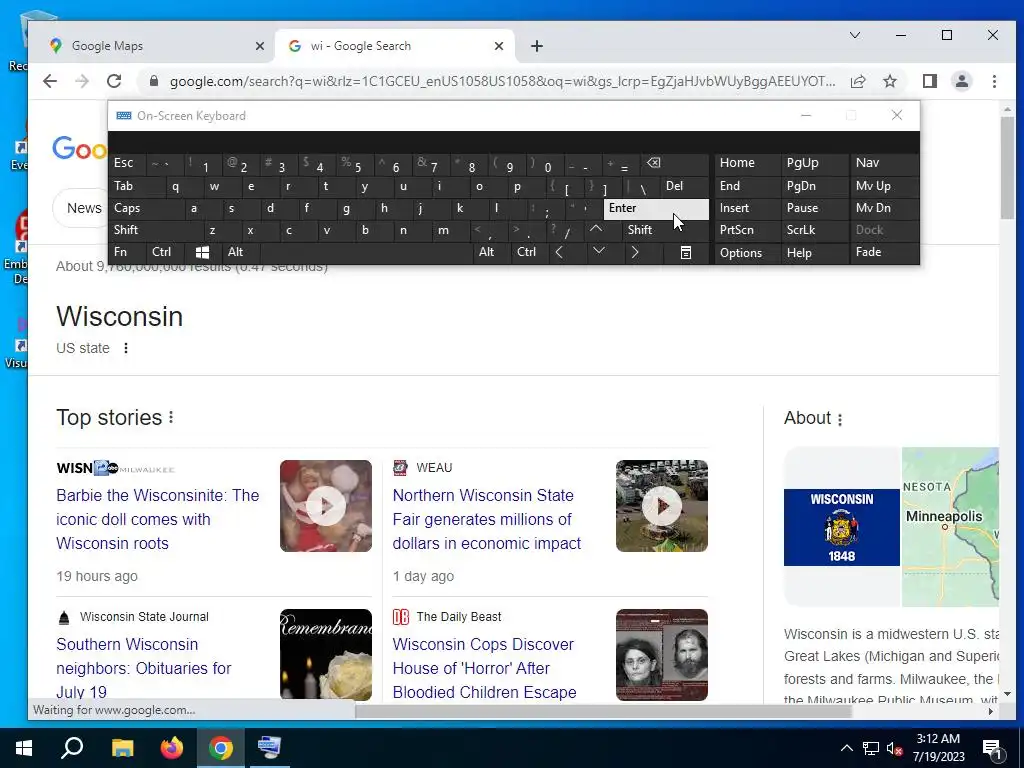The image size is (1024, 768).
Task: Open notification center icon
Action: pyautogui.click(x=992, y=748)
